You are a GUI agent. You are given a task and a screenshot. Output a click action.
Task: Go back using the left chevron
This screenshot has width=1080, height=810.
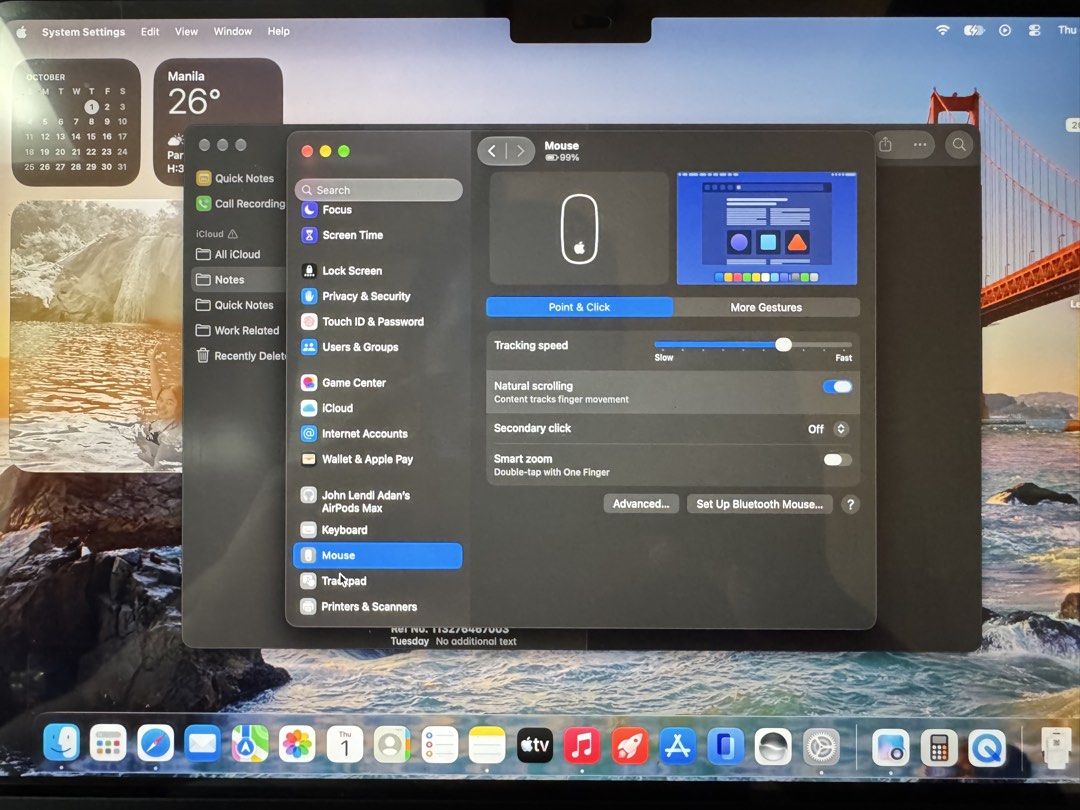pyautogui.click(x=492, y=151)
